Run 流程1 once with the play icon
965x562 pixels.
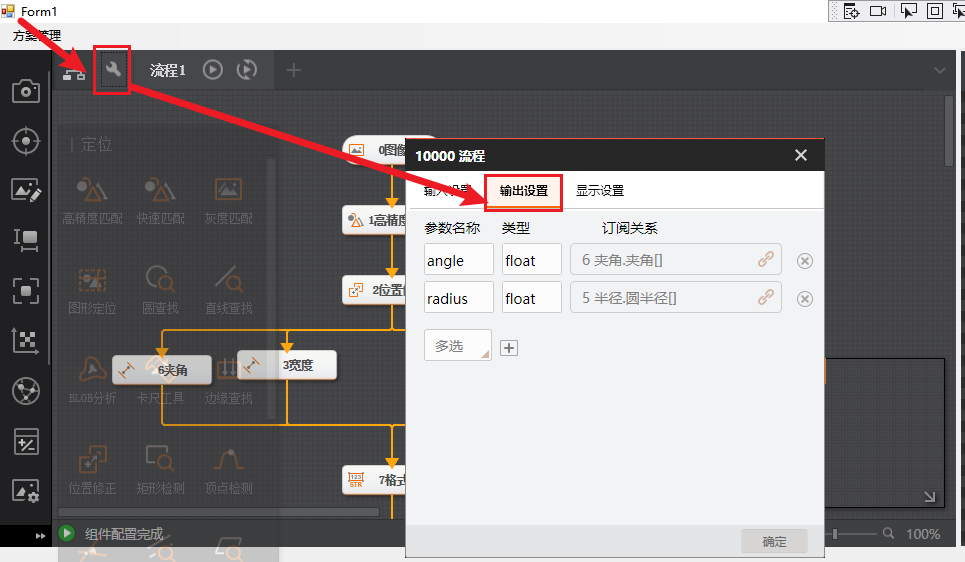(212, 70)
